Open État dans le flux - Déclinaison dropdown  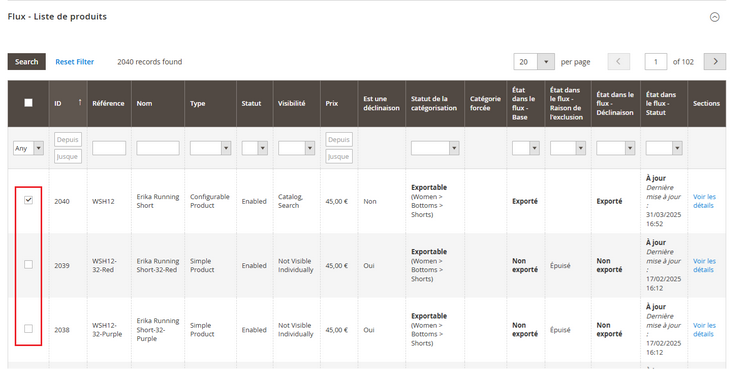615,149
